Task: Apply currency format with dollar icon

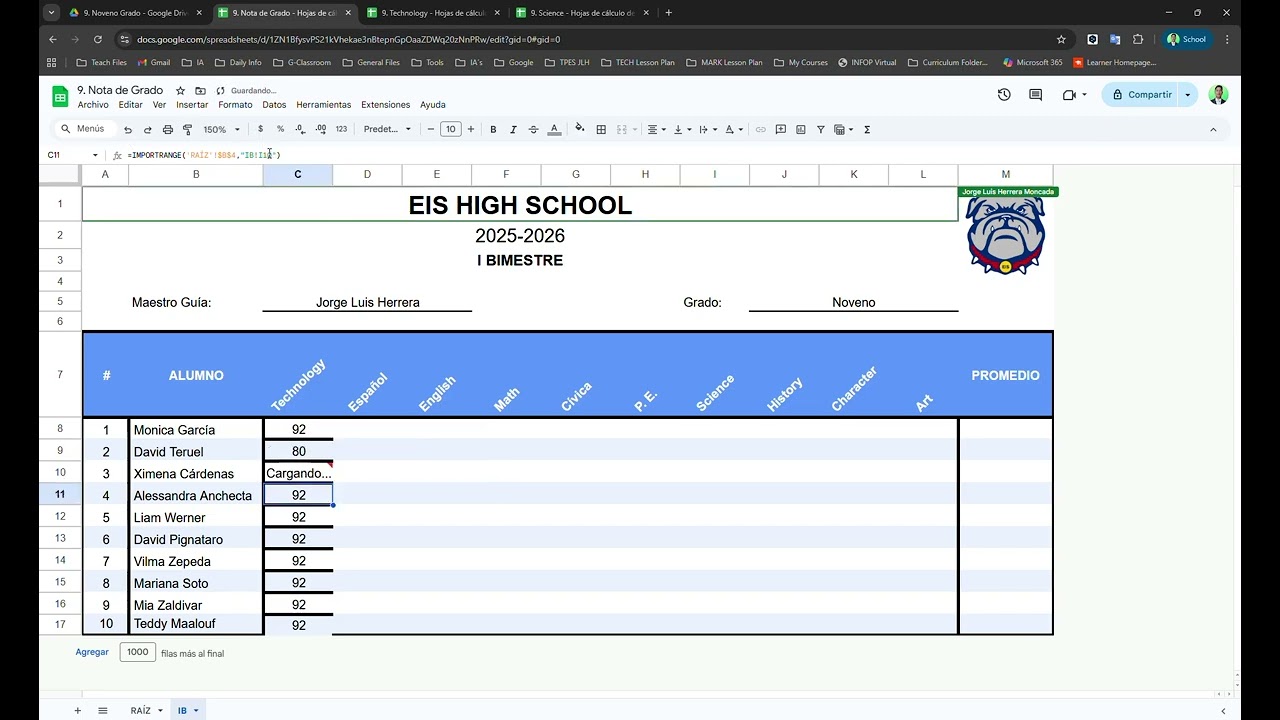Action: (260, 129)
